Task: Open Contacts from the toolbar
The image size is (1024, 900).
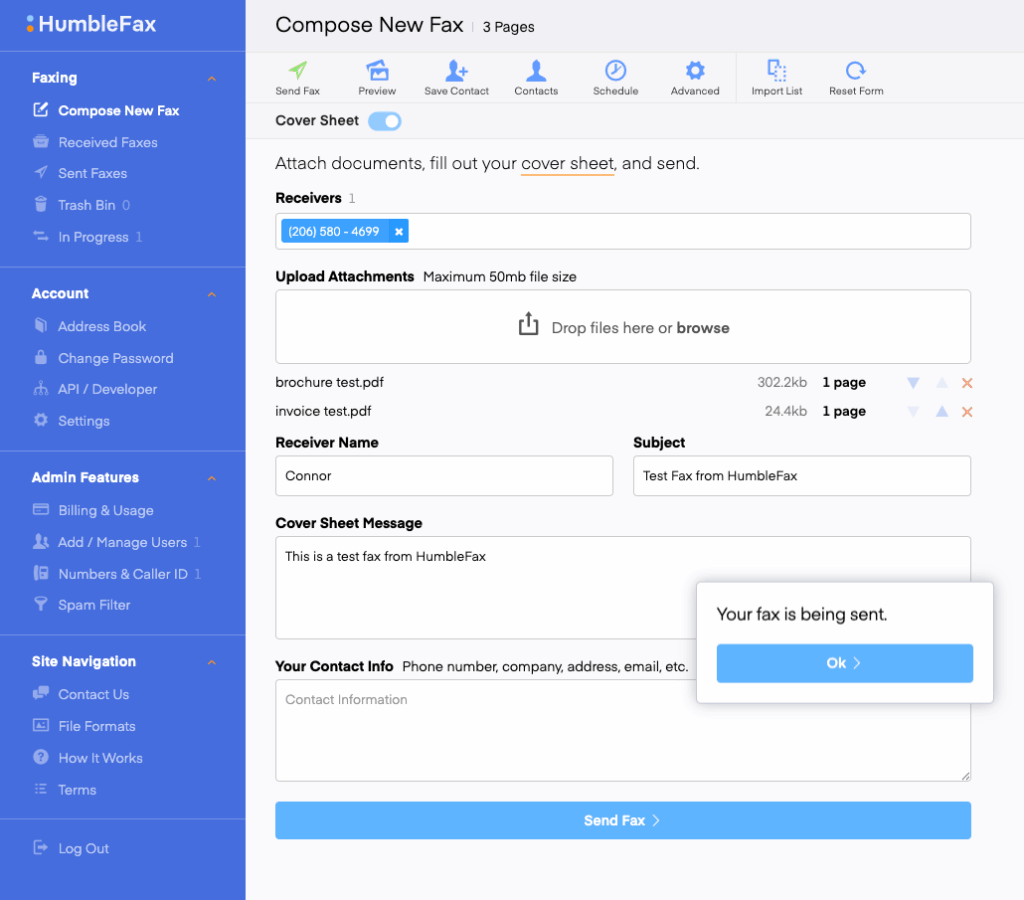Action: tap(536, 72)
